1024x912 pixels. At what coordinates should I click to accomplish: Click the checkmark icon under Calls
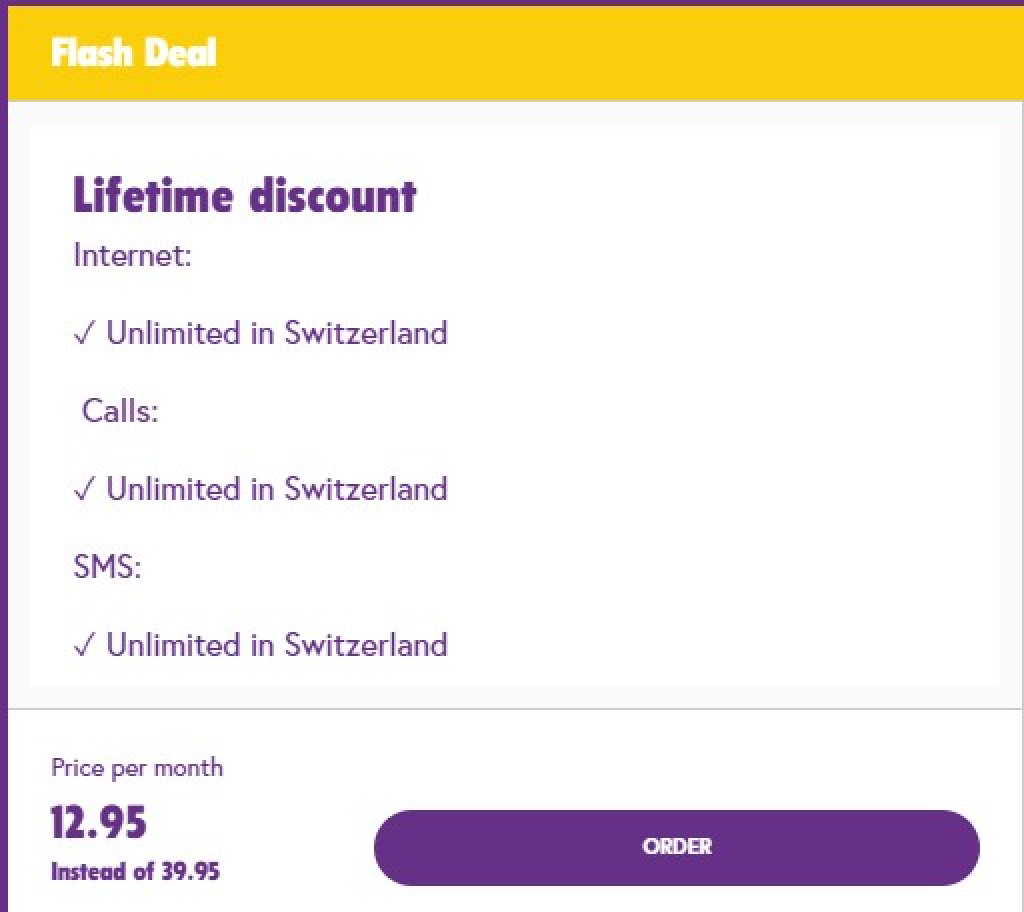(x=84, y=490)
